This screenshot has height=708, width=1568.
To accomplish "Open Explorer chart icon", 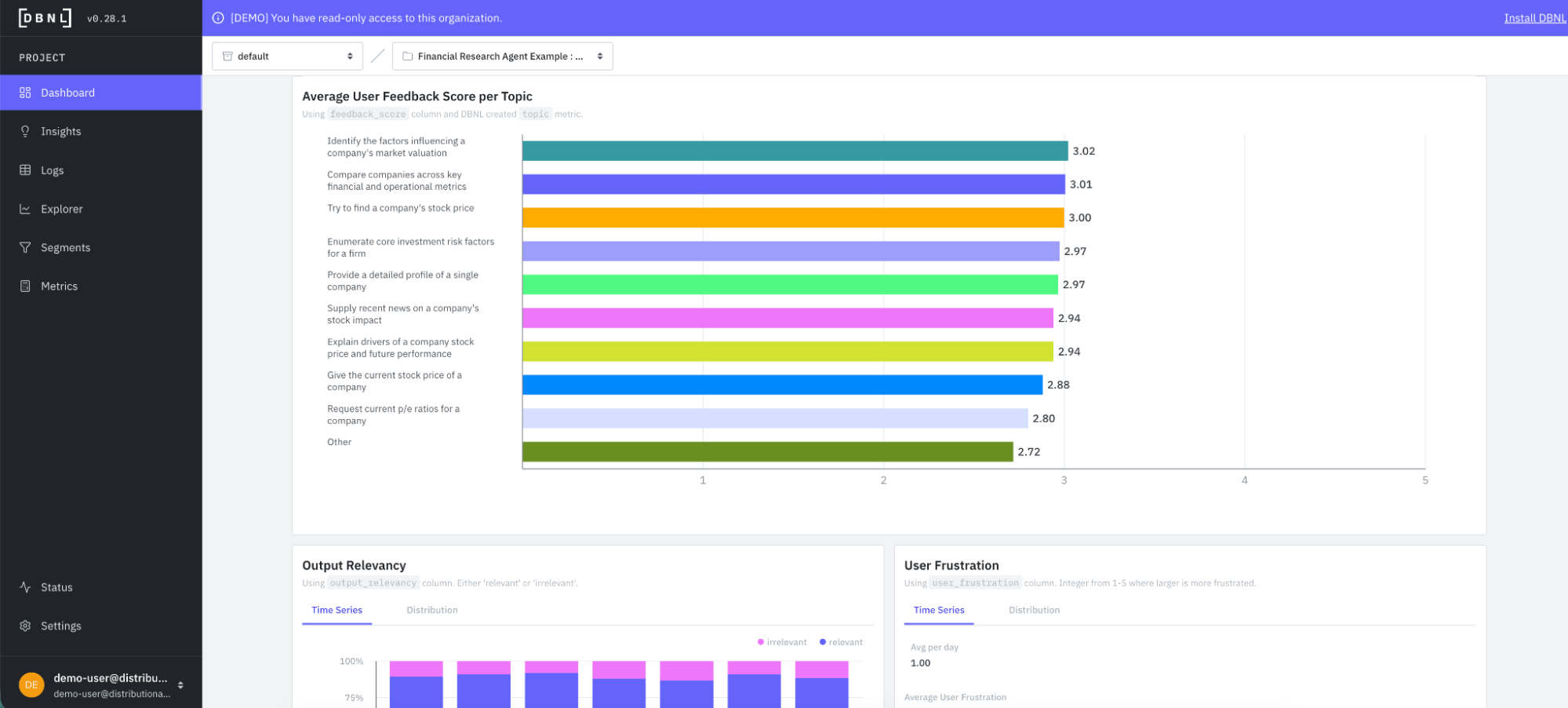I will pos(25,209).
